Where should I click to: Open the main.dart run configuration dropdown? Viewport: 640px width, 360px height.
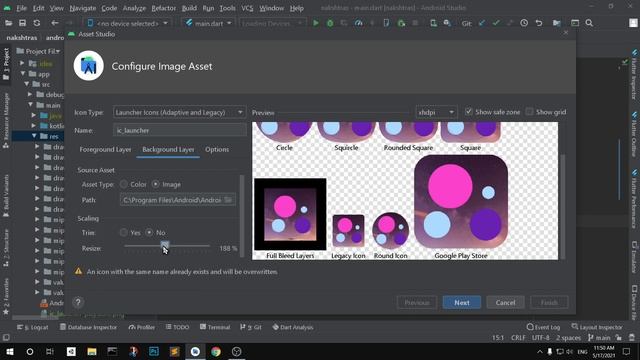pyautogui.click(x=208, y=23)
